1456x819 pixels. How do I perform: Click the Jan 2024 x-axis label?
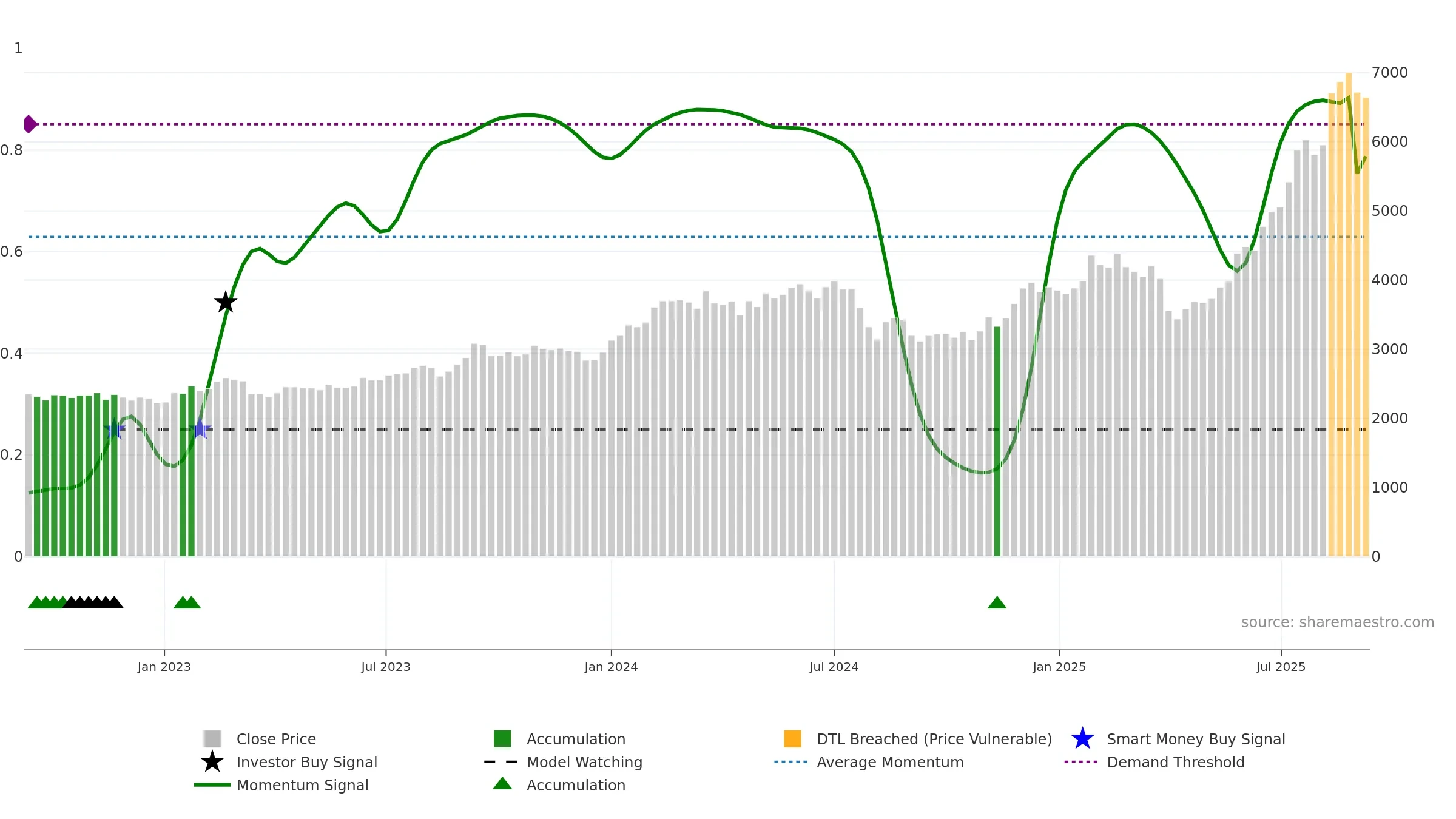point(611,667)
